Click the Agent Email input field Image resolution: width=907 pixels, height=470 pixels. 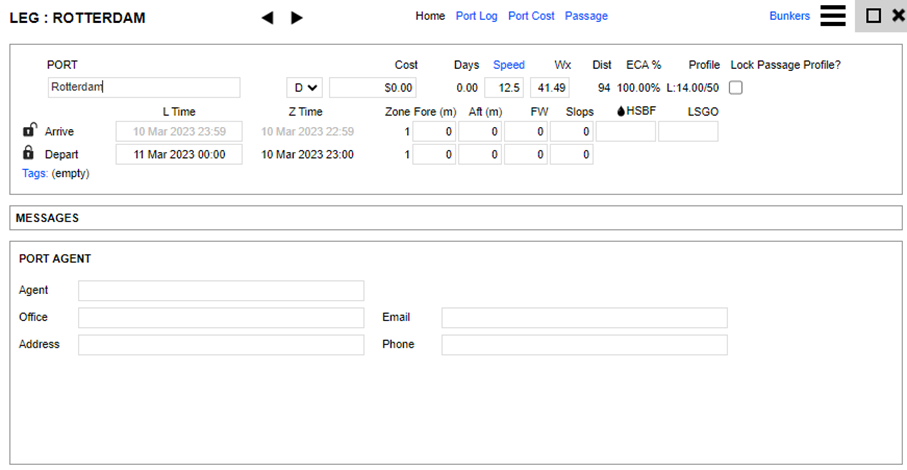point(584,318)
